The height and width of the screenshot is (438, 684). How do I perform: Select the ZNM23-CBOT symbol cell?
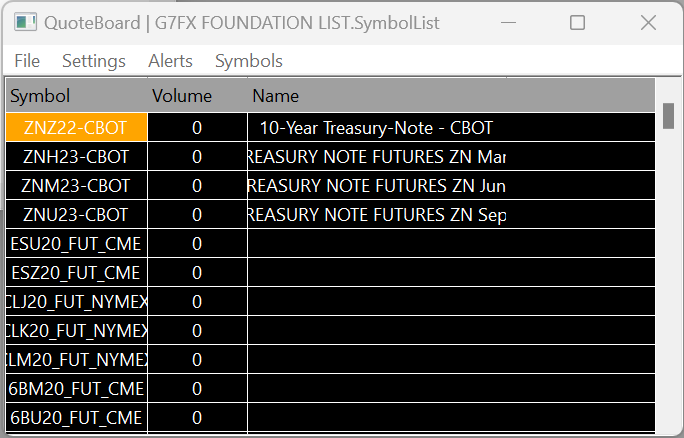click(x=76, y=186)
